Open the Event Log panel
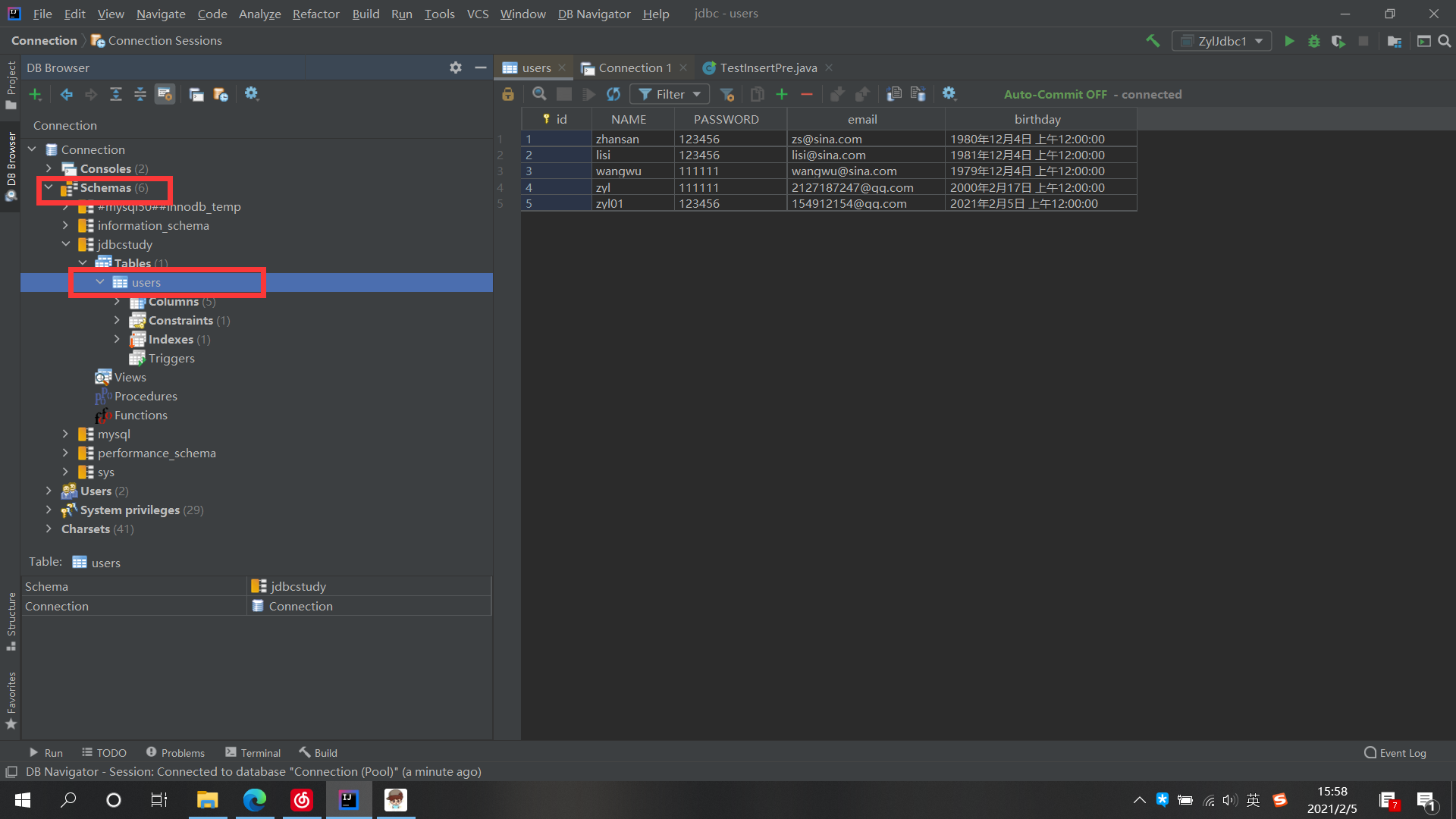Screen dimensions: 1456x819 tap(1401, 752)
